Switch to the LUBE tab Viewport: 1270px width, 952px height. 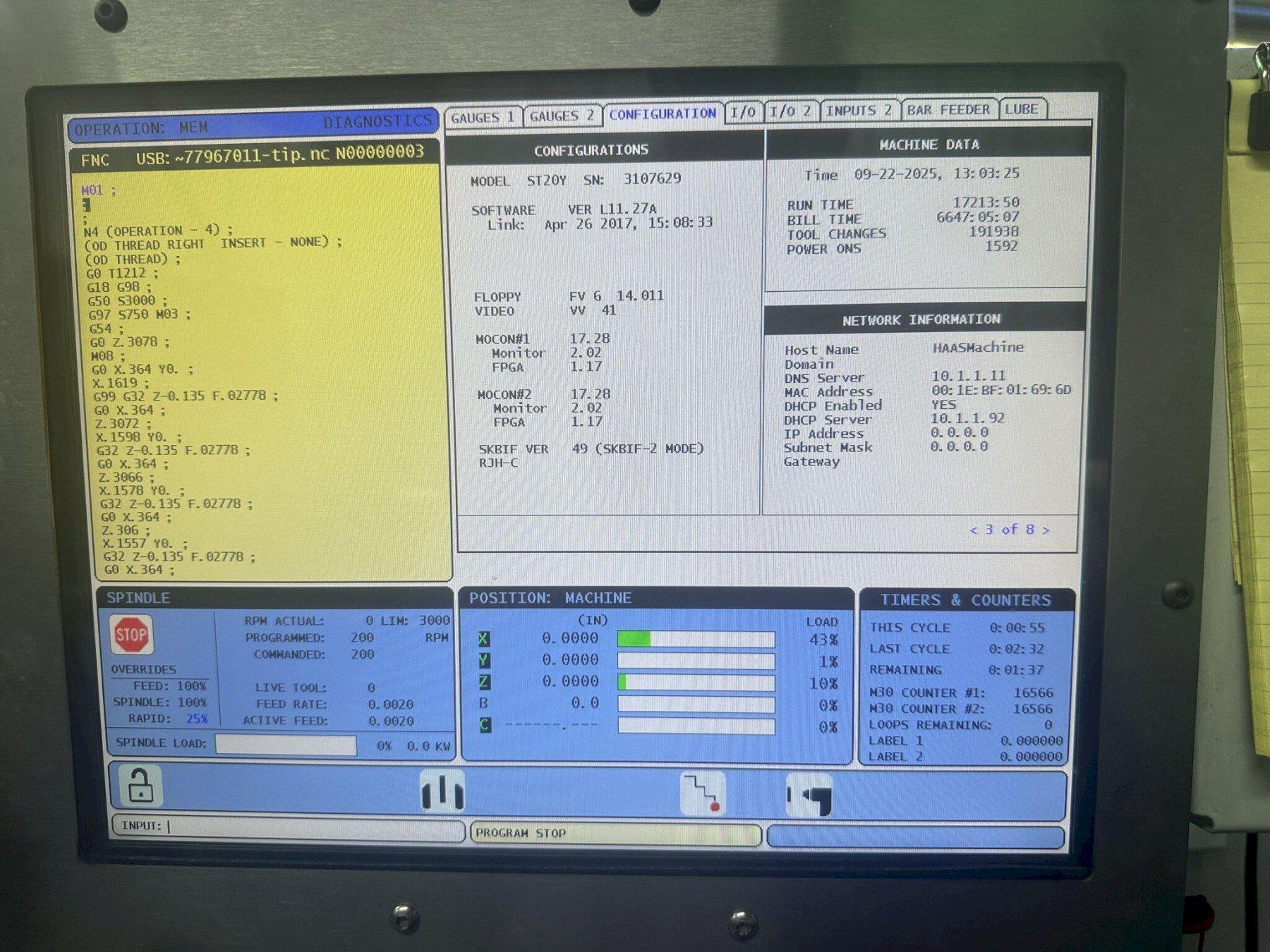[x=1022, y=109]
